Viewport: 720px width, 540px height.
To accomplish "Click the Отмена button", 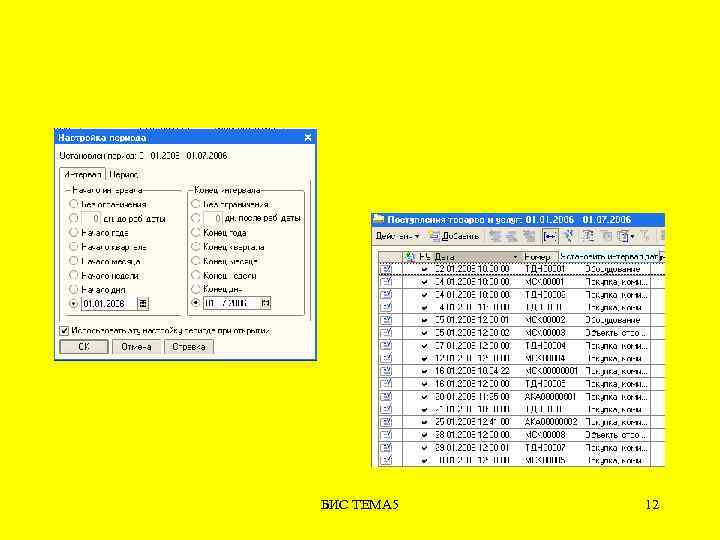I will pos(136,347).
